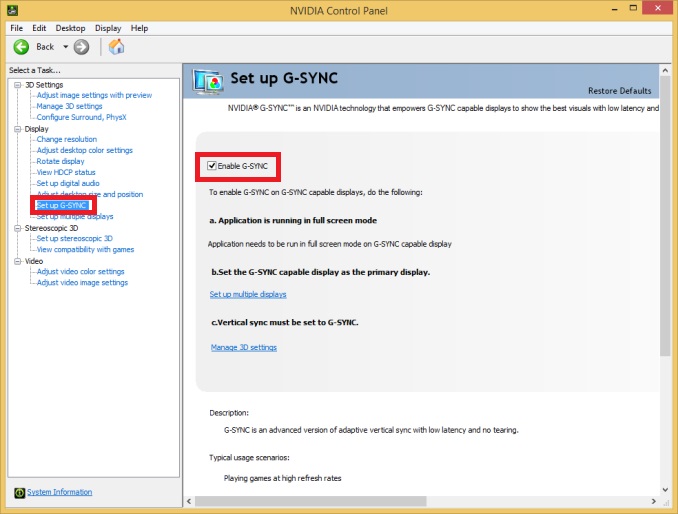Maximize the NVIDIA Control Panel window
Screen dimensions: 678x514
click(633, 8)
